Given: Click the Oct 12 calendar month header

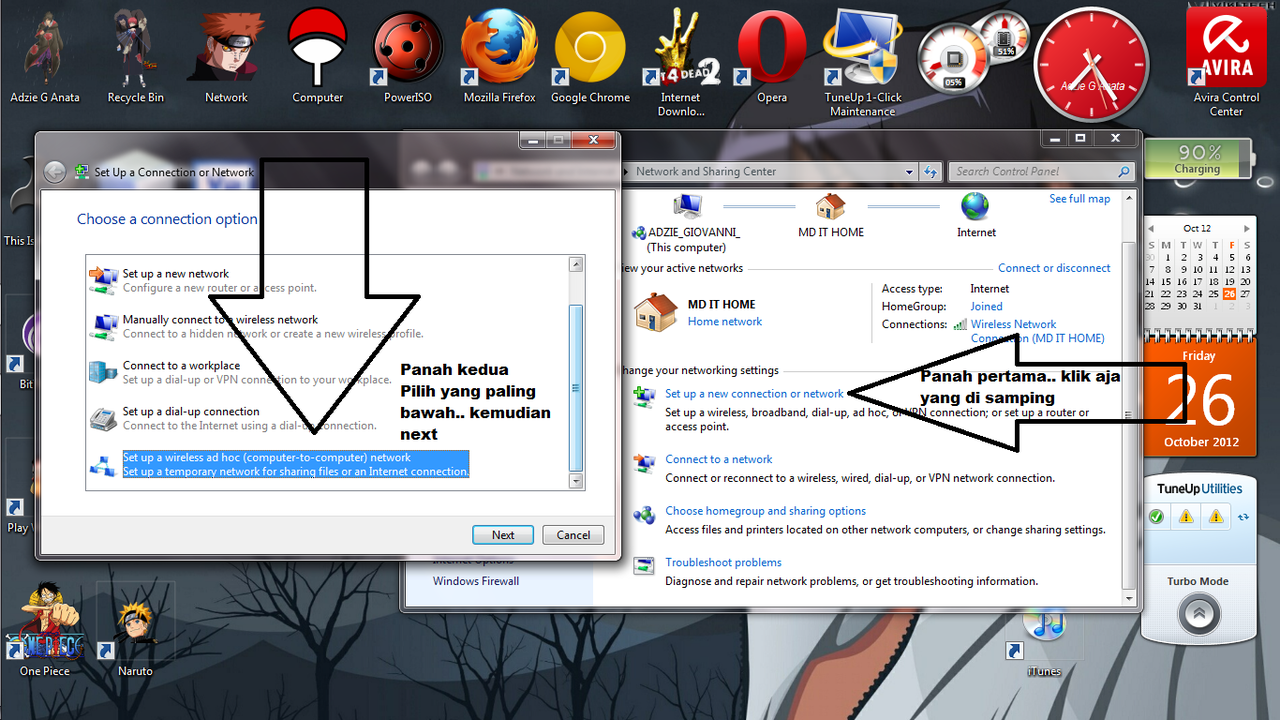Looking at the screenshot, I should click(x=1197, y=229).
